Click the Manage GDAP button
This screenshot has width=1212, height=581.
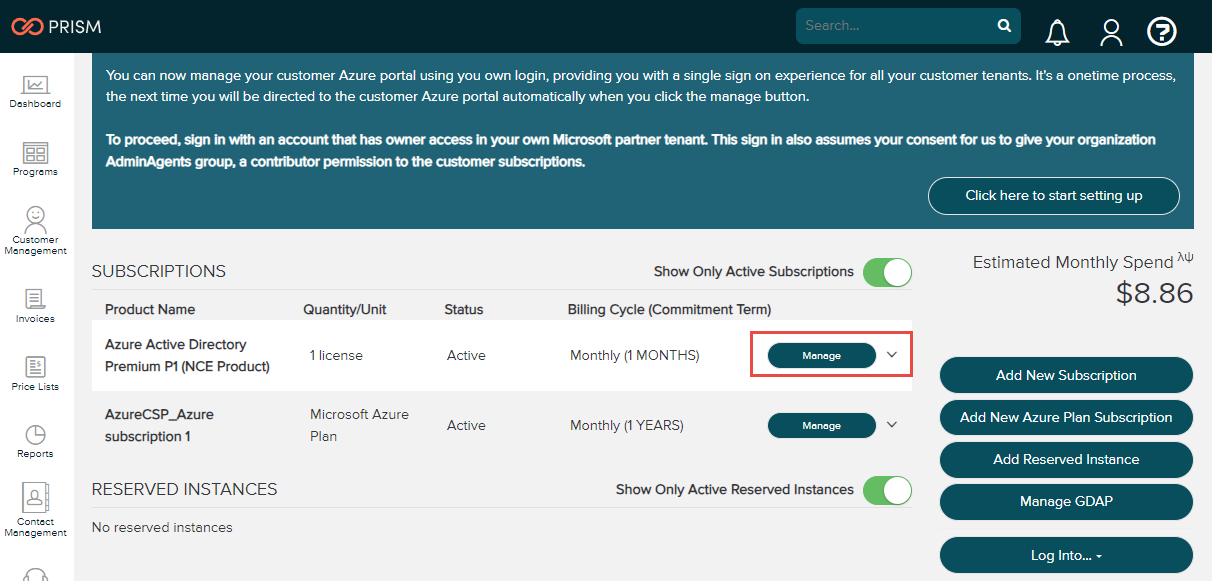coord(1066,502)
